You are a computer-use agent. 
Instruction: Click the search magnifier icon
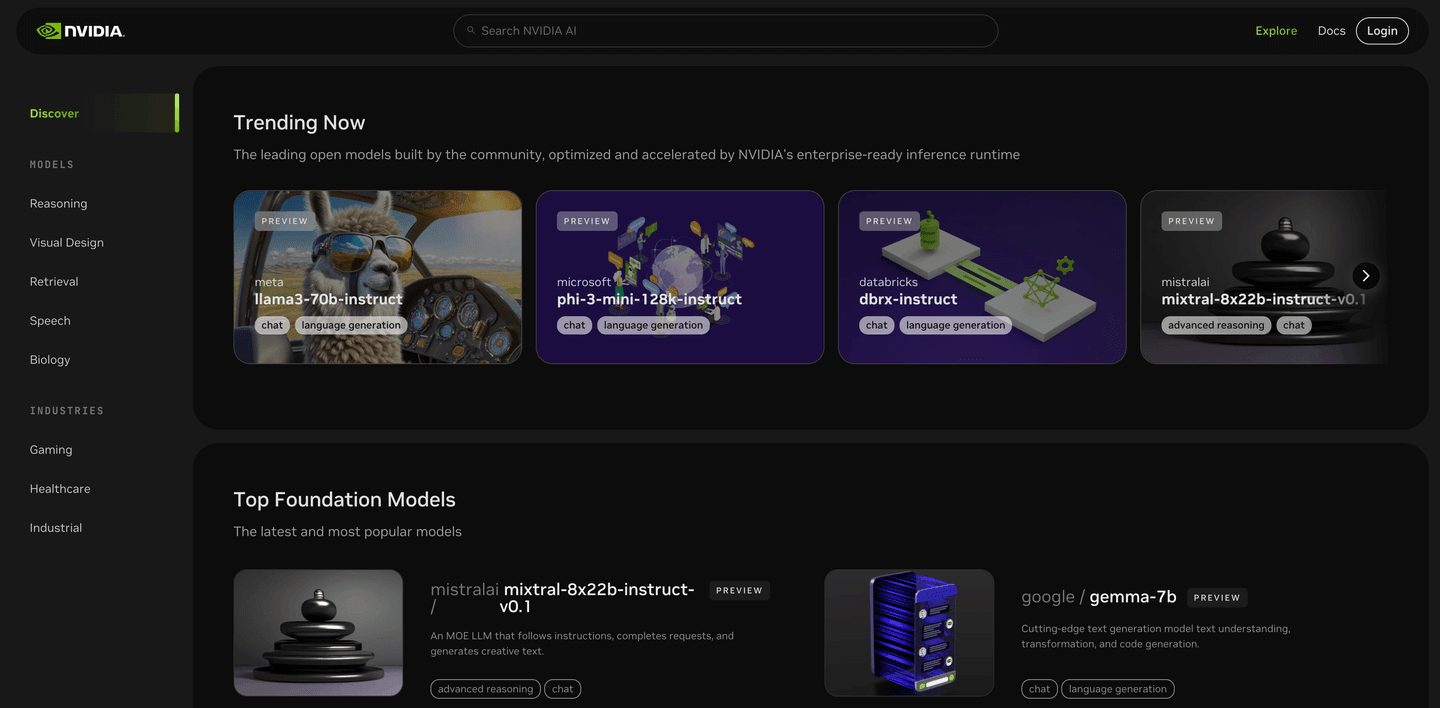click(x=471, y=31)
